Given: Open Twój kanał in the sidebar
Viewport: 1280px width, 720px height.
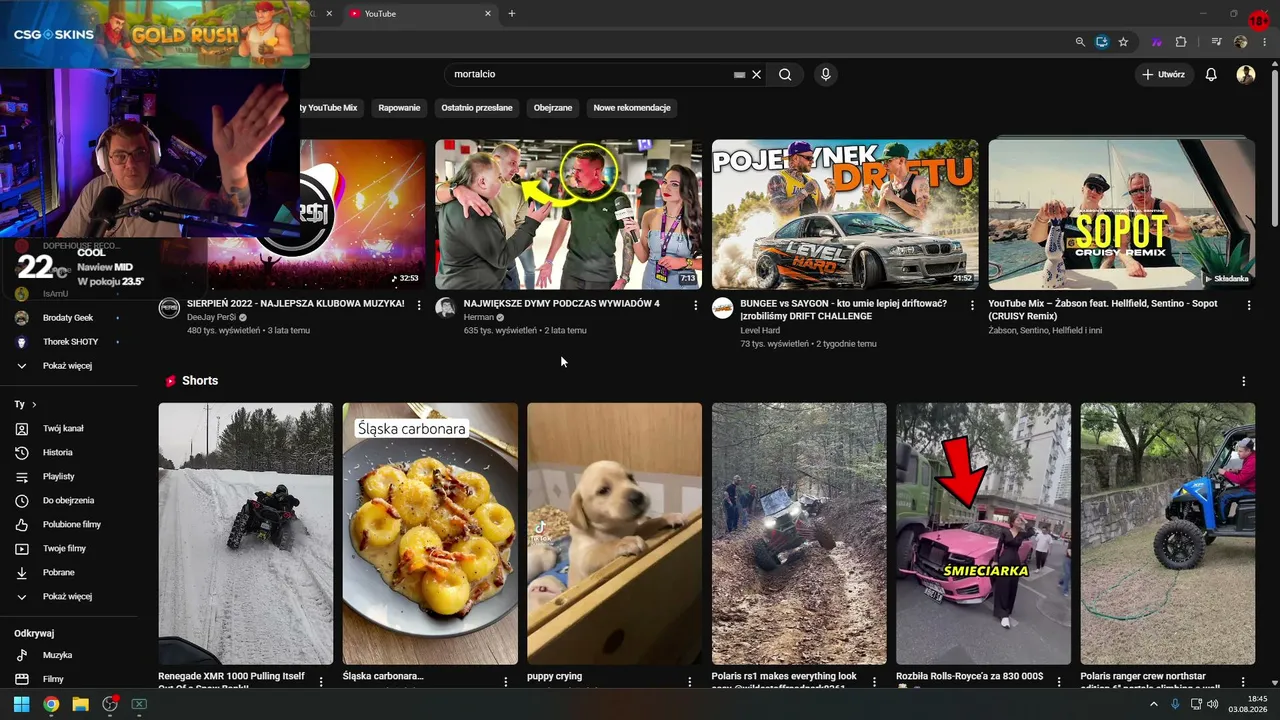Looking at the screenshot, I should [63, 428].
